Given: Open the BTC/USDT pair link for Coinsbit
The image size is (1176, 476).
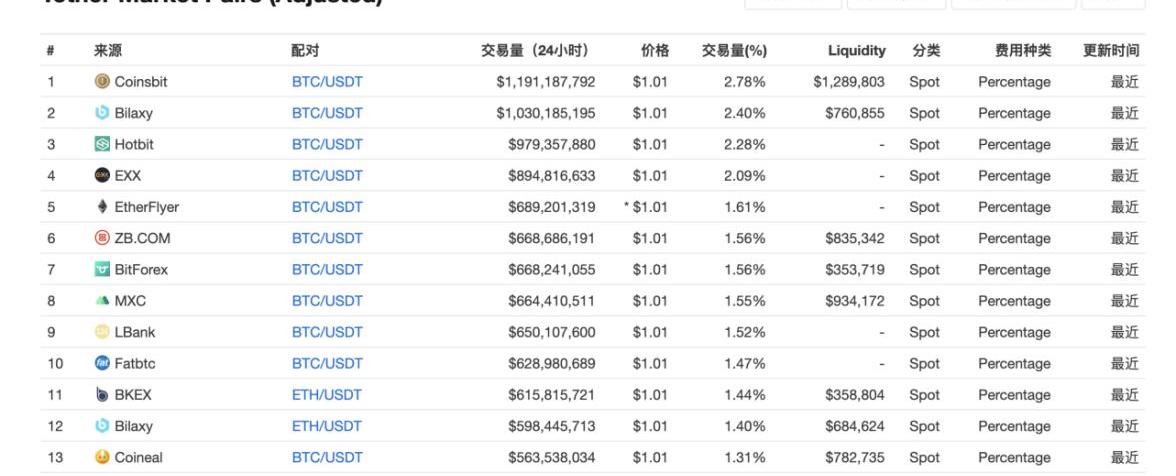Looking at the screenshot, I should pyautogui.click(x=326, y=82).
